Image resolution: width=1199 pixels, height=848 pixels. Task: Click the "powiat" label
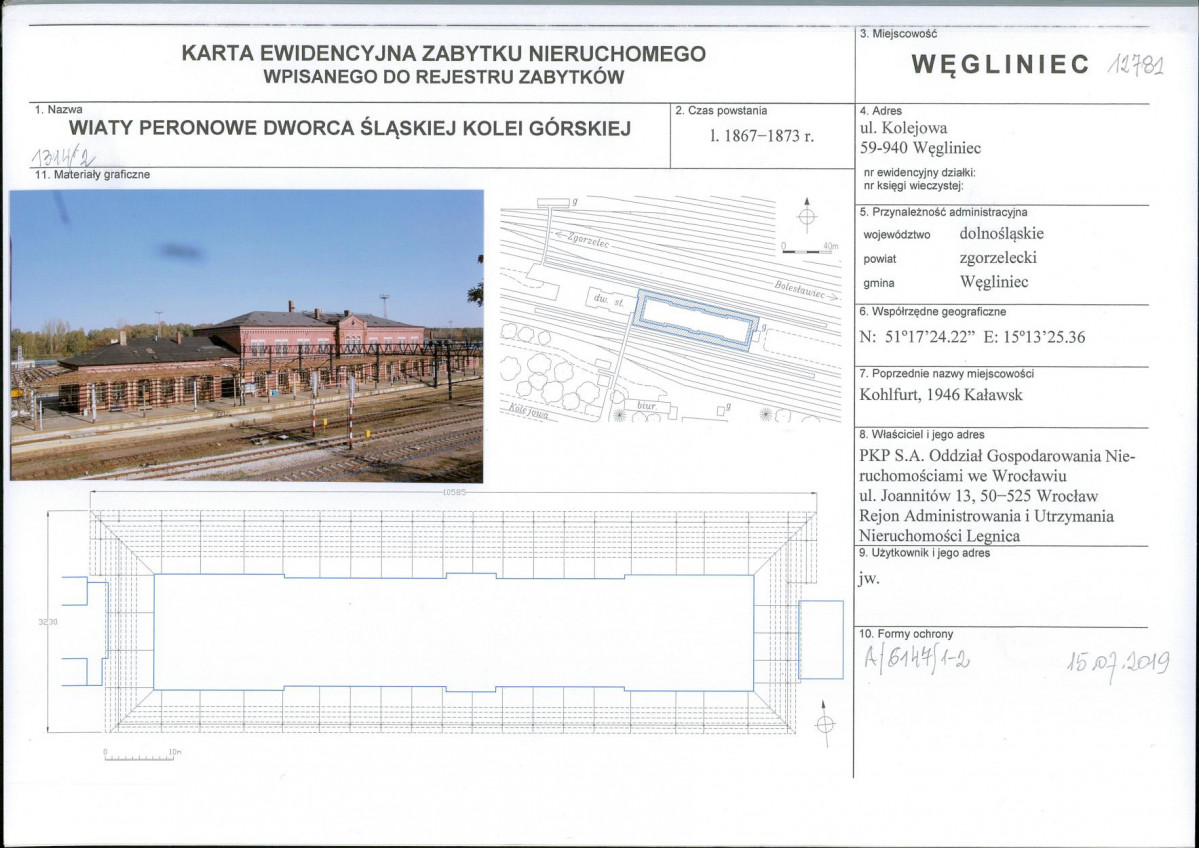pyautogui.click(x=879, y=259)
